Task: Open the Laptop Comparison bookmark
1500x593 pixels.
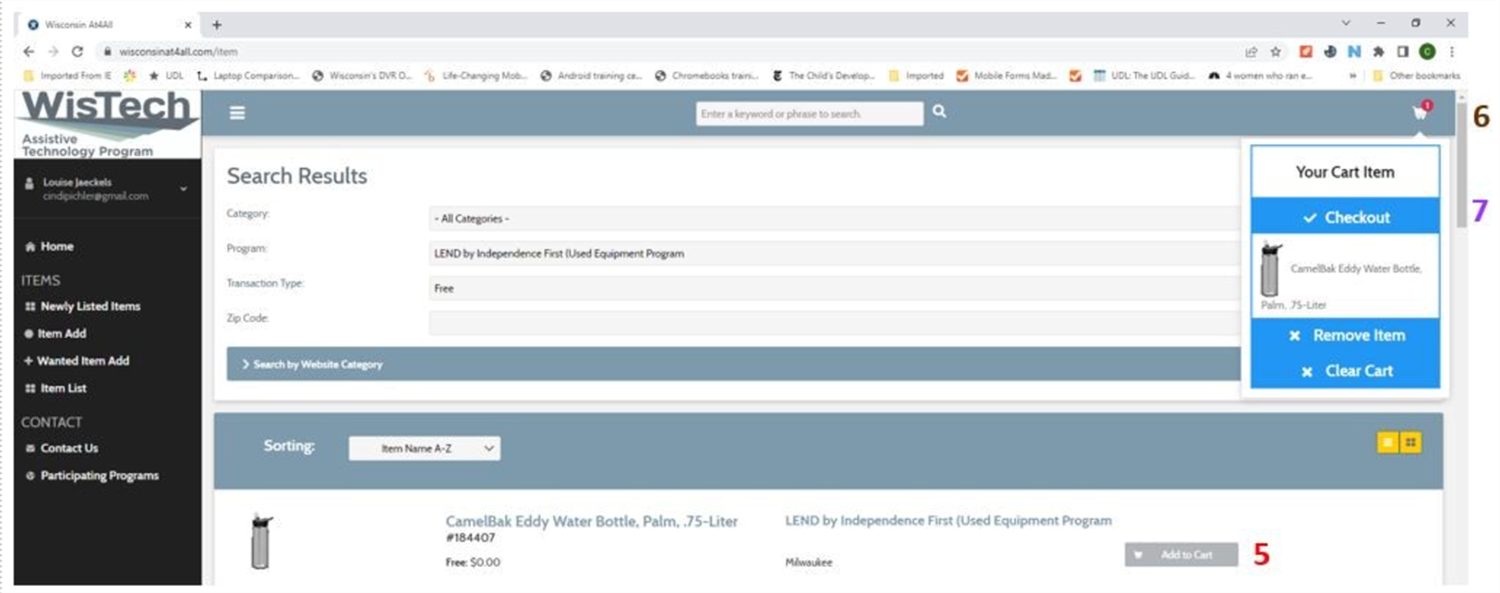Action: pyautogui.click(x=248, y=75)
